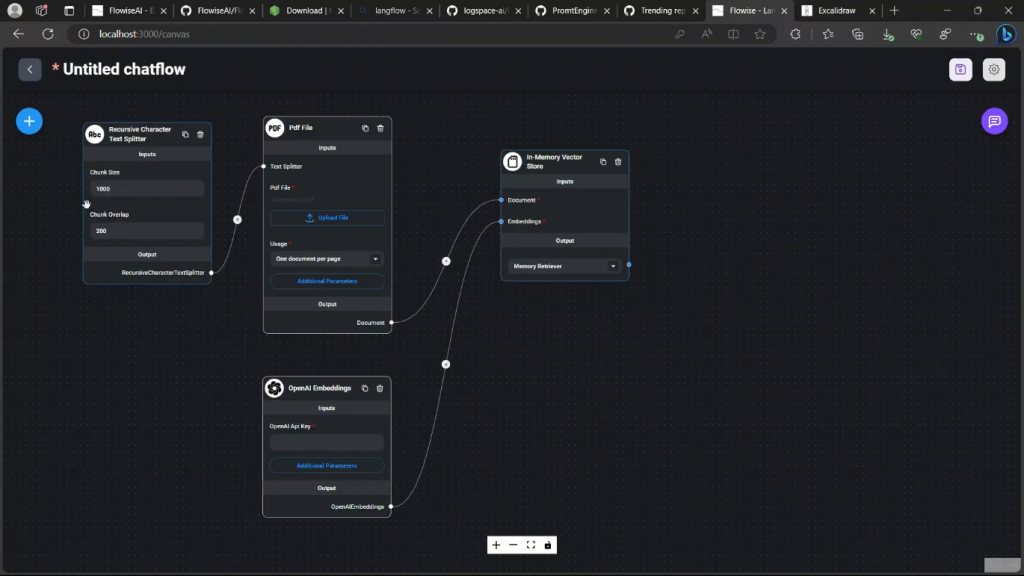
Task: Click Upload File in Pdf File node
Action: click(x=327, y=217)
